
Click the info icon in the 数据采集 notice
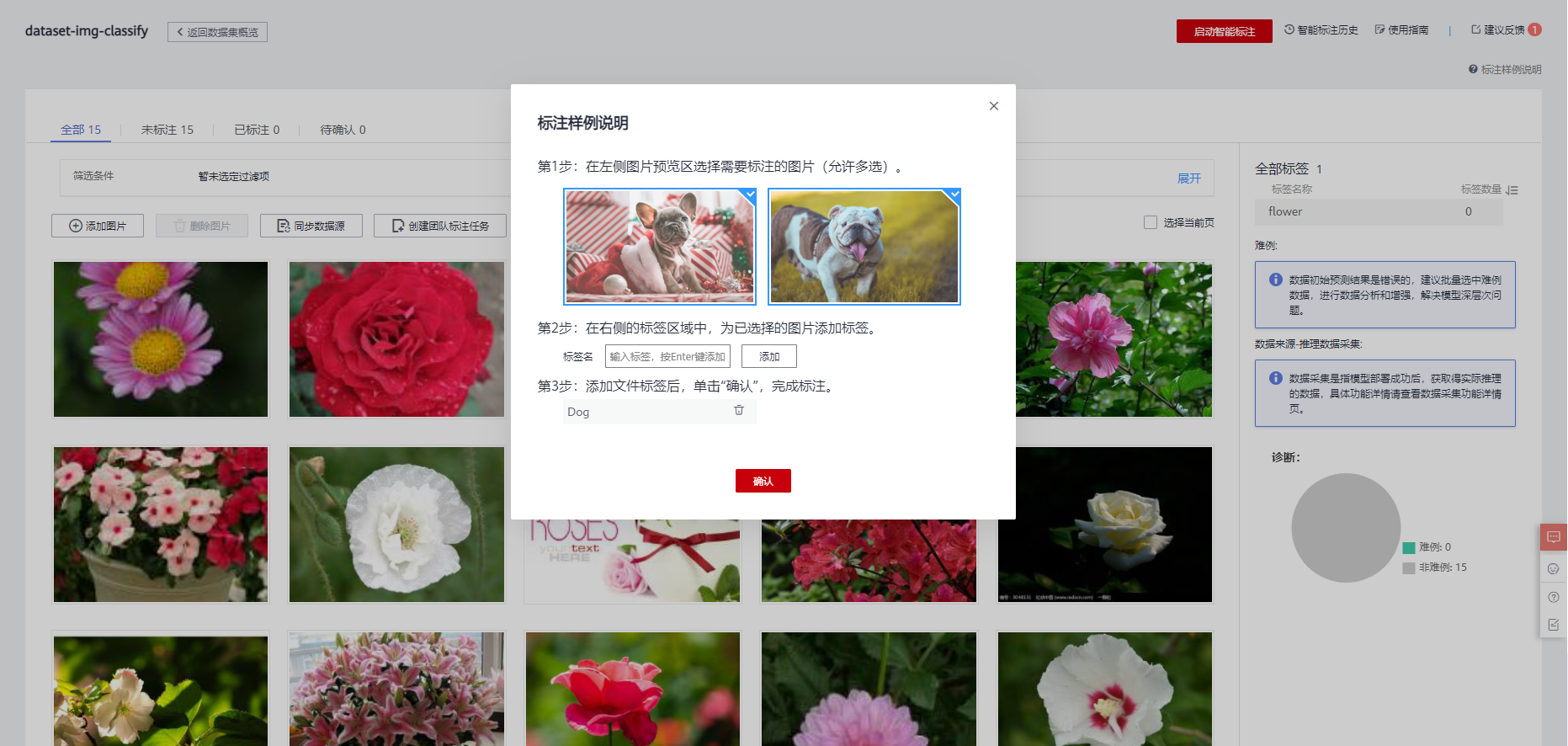point(1276,378)
